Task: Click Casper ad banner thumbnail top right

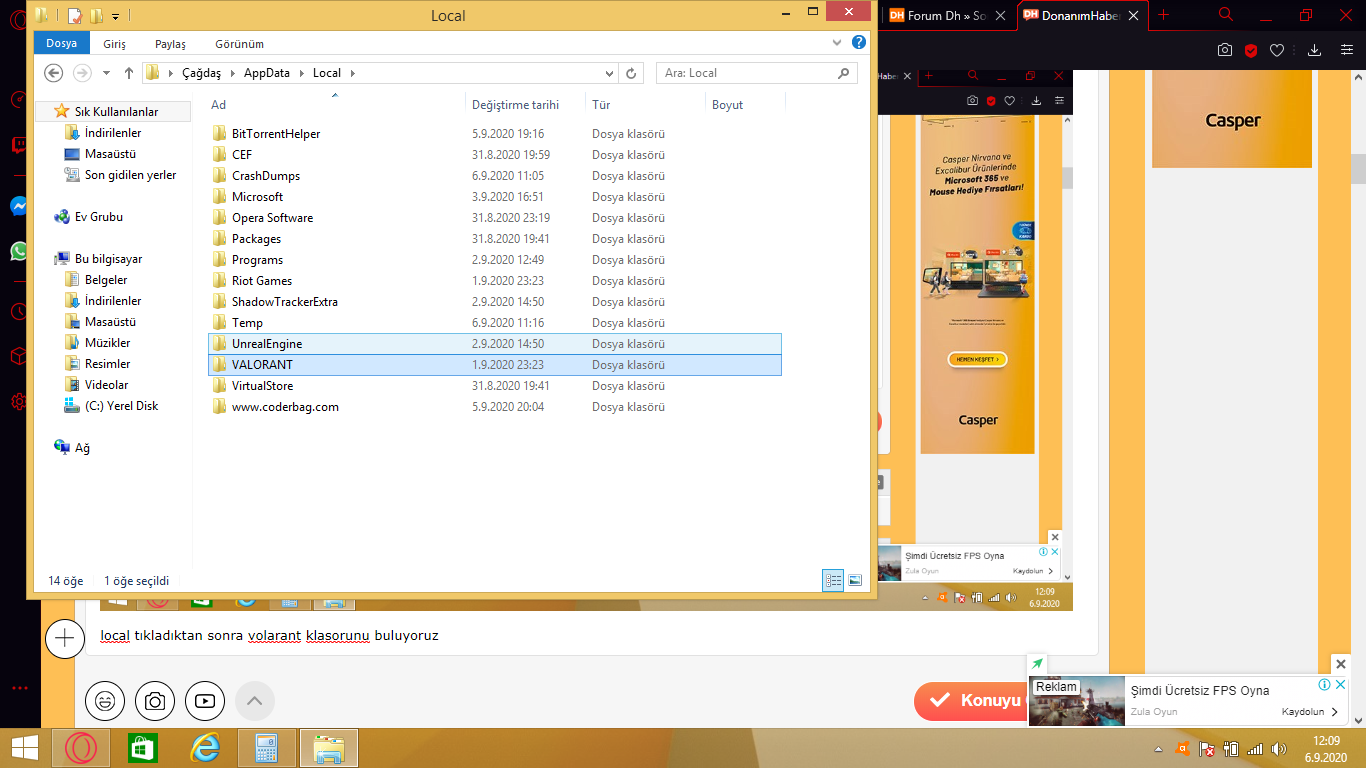Action: pos(1232,119)
